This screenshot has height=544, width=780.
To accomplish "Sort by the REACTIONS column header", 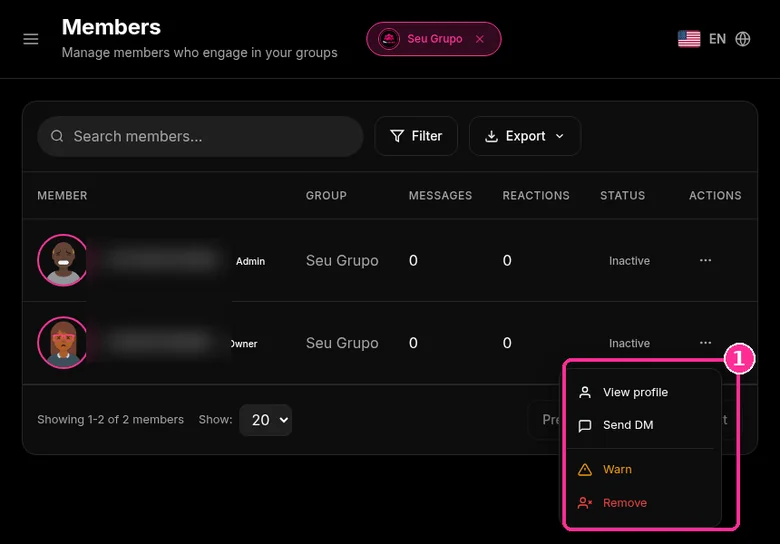I will coord(536,195).
